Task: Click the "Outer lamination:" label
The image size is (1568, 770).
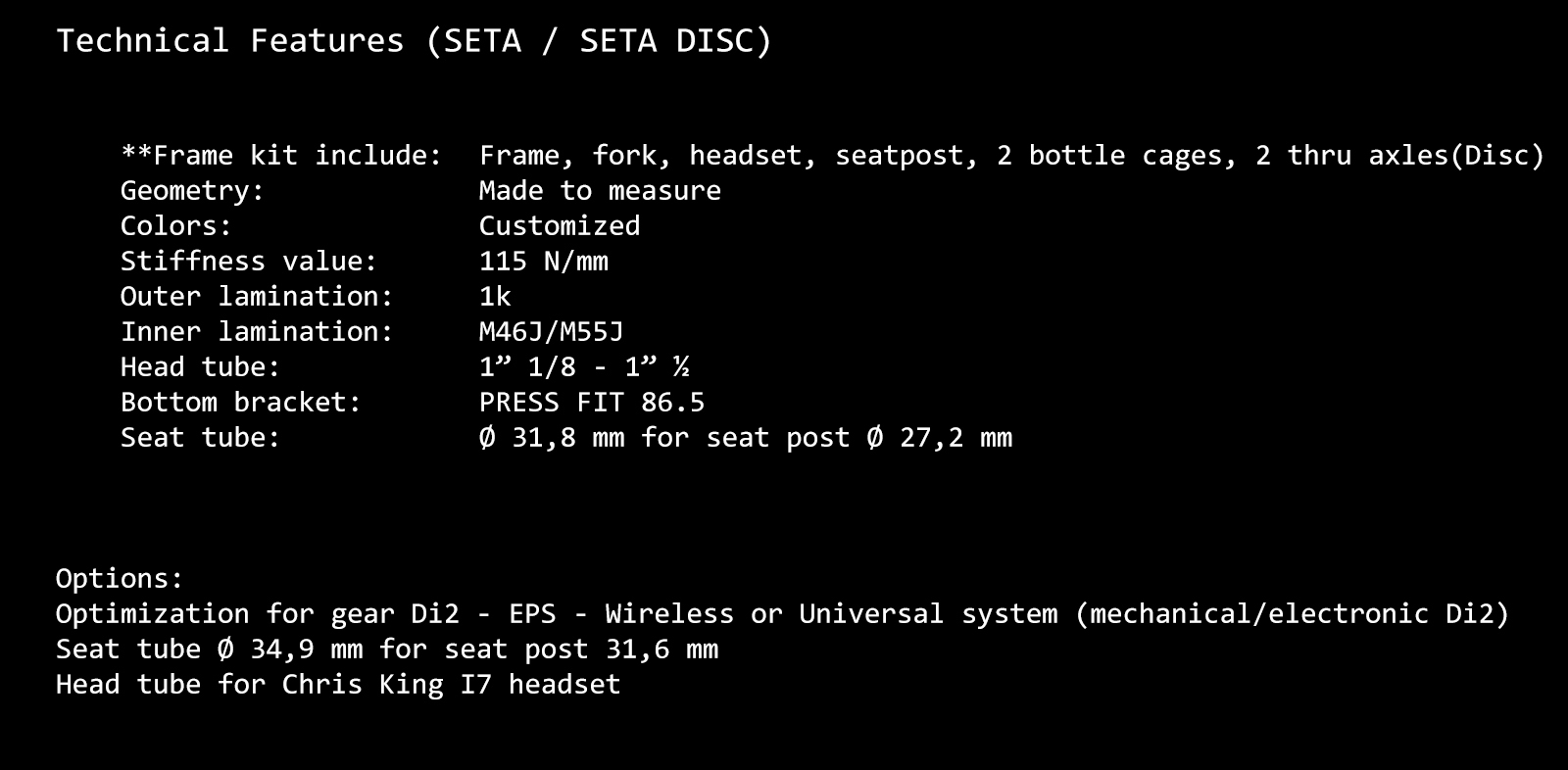Action: tap(257, 297)
